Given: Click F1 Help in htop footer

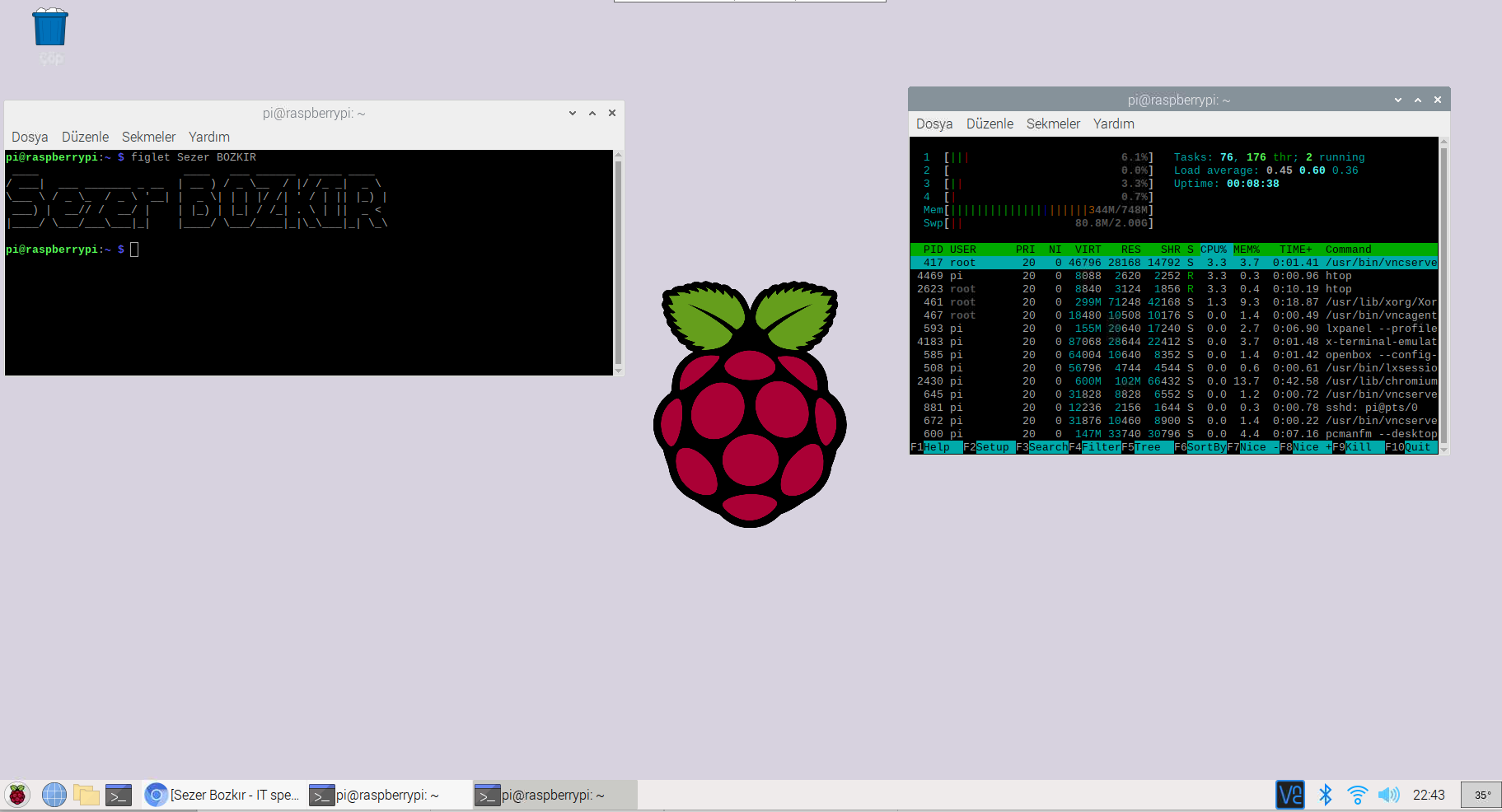Looking at the screenshot, I should [936, 447].
